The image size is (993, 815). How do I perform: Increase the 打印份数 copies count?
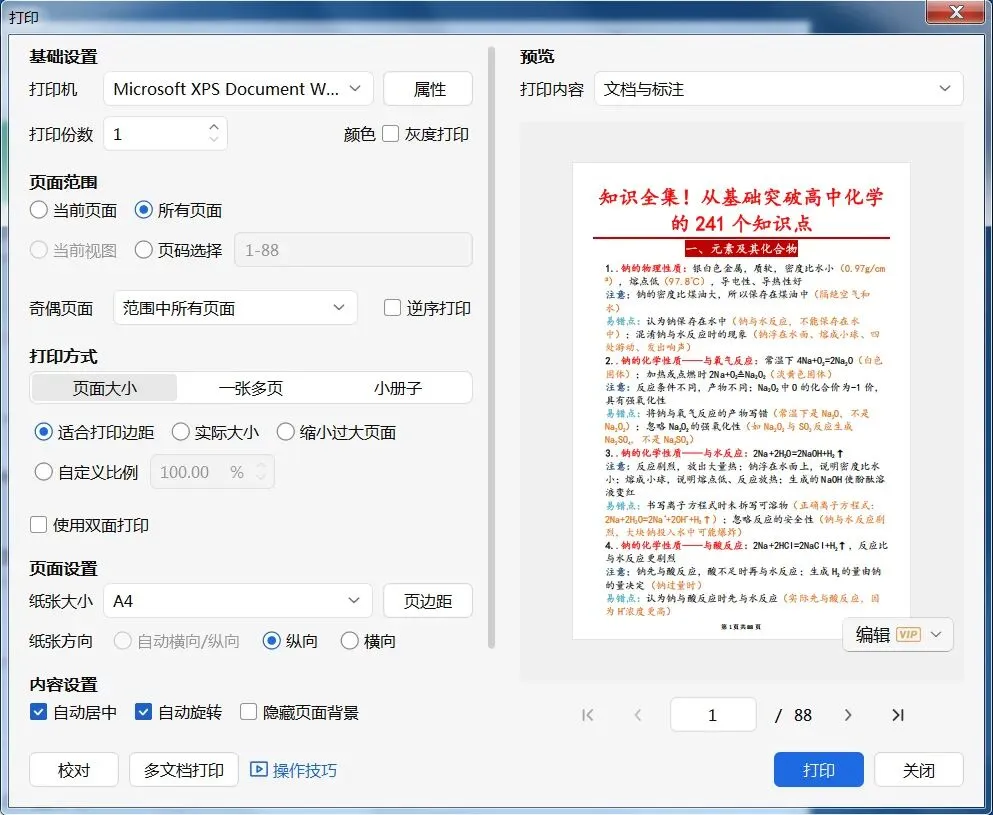214,127
